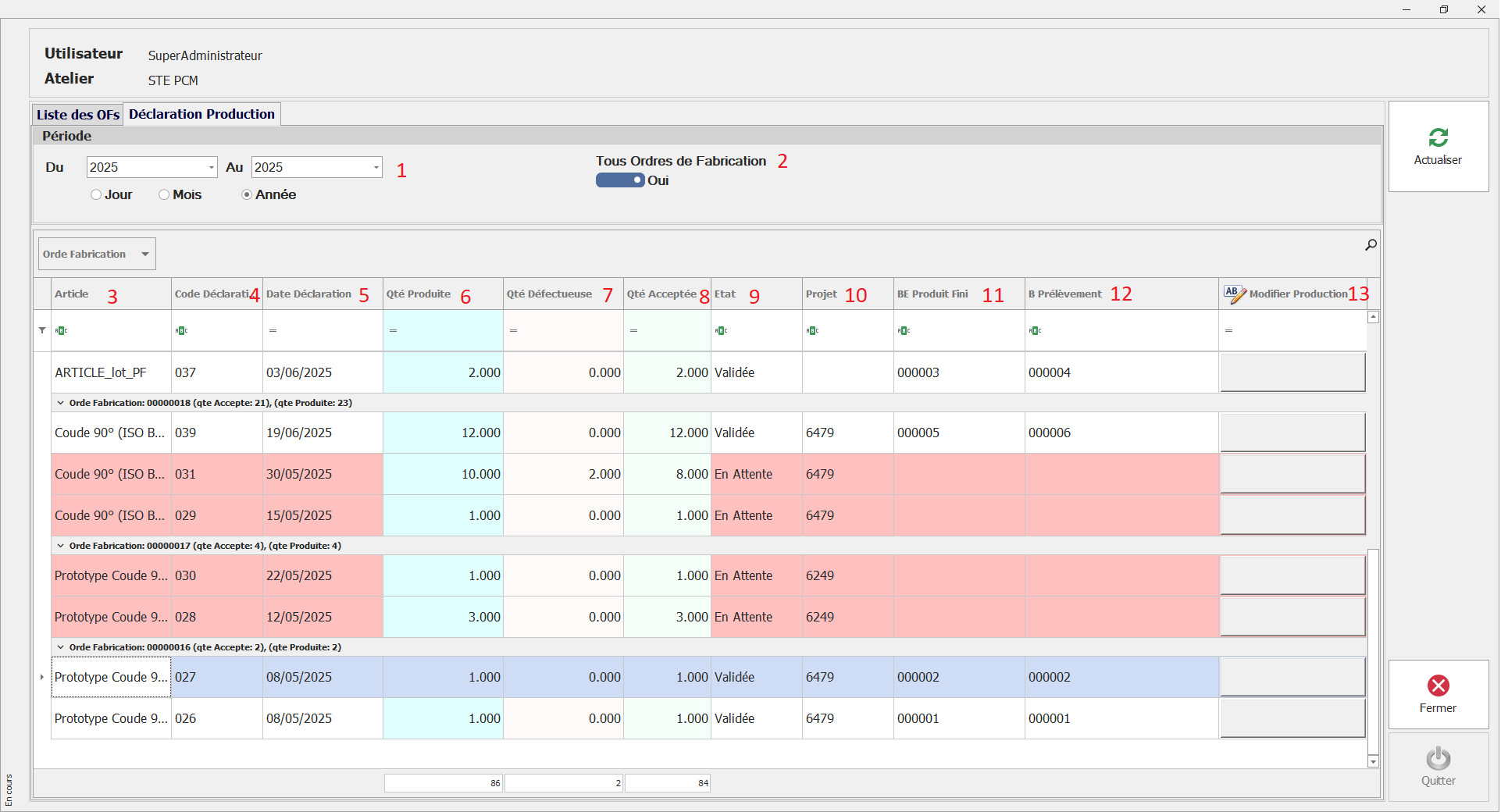Toggle the Tous Ordres de Fabrication switch
The width and height of the screenshot is (1501, 812).
[620, 180]
